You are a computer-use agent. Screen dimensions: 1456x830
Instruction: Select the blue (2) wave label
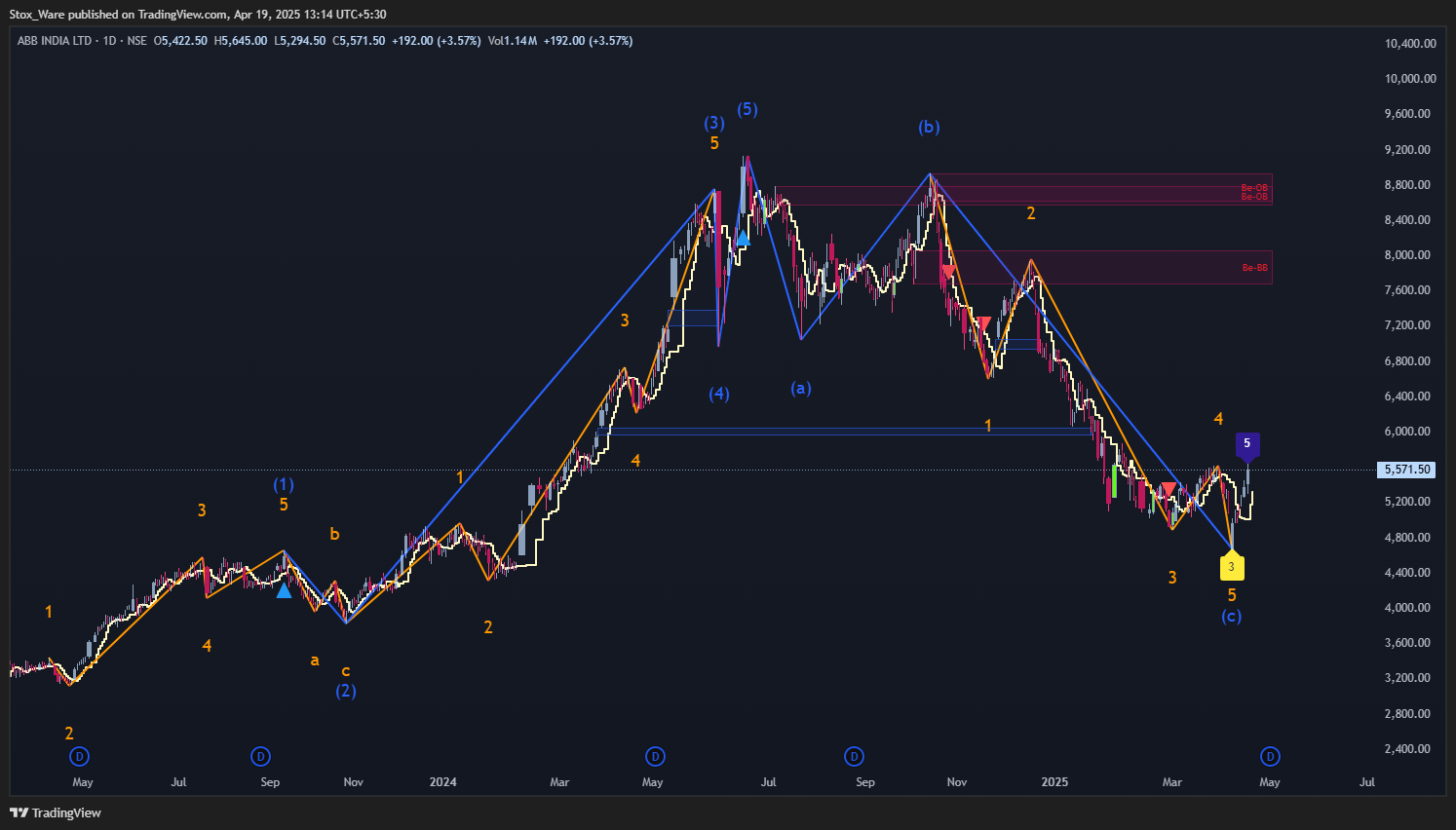tap(346, 691)
